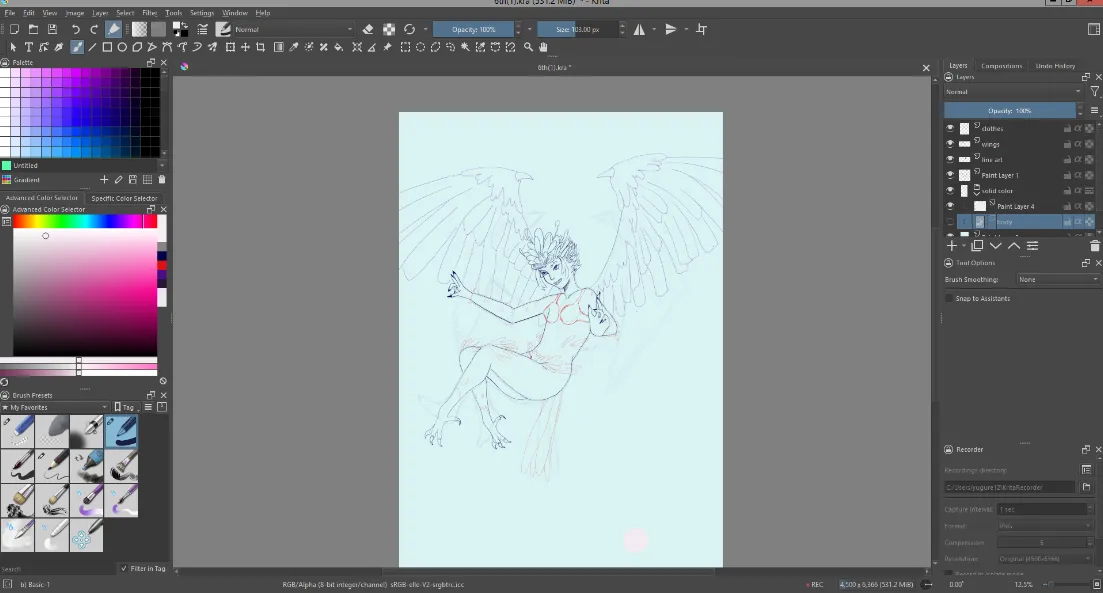Image resolution: width=1103 pixels, height=593 pixels.
Task: Save the document with floppy icon
Action: [x=52, y=29]
